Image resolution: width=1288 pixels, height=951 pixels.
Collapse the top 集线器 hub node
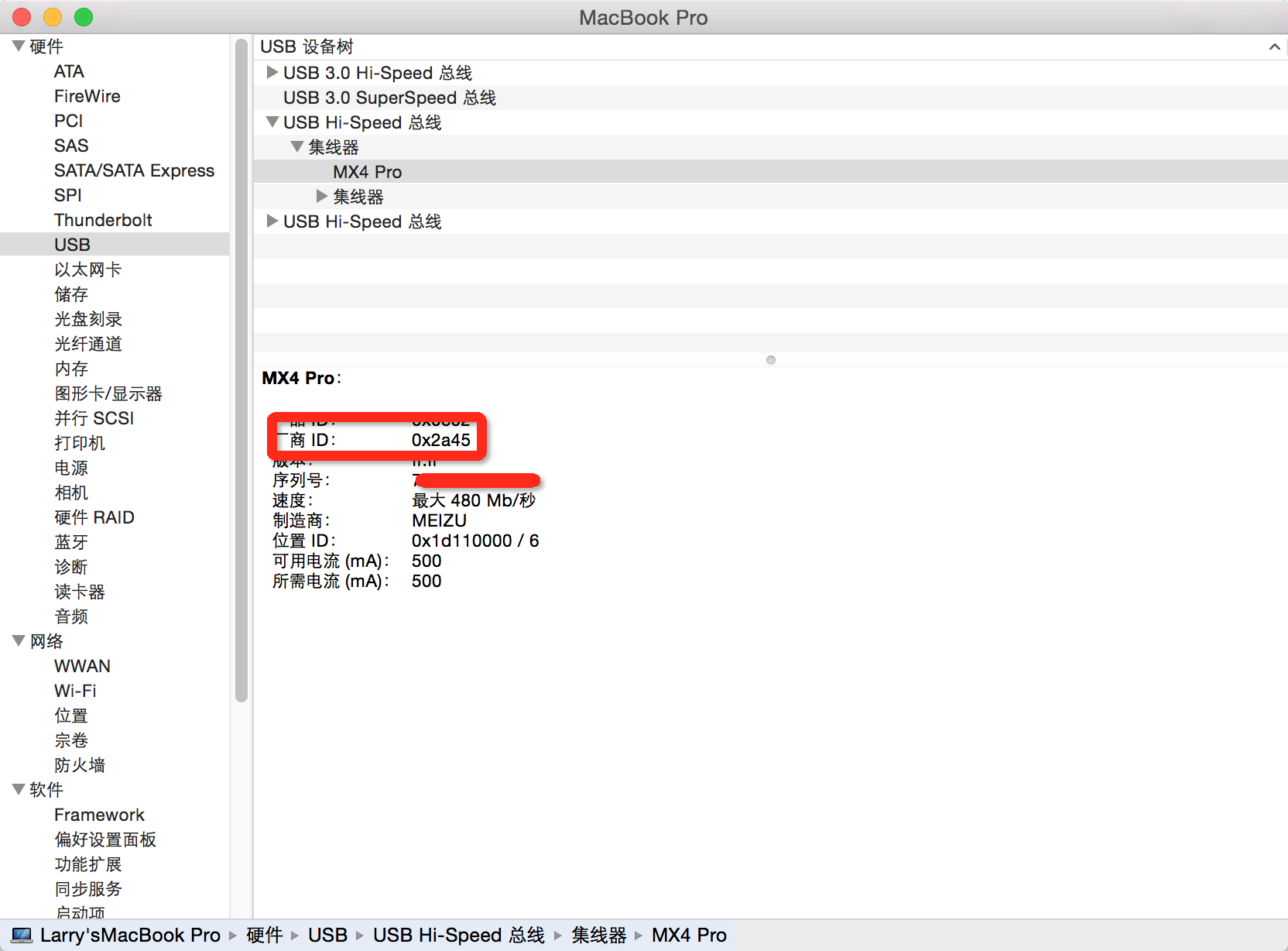pos(296,146)
